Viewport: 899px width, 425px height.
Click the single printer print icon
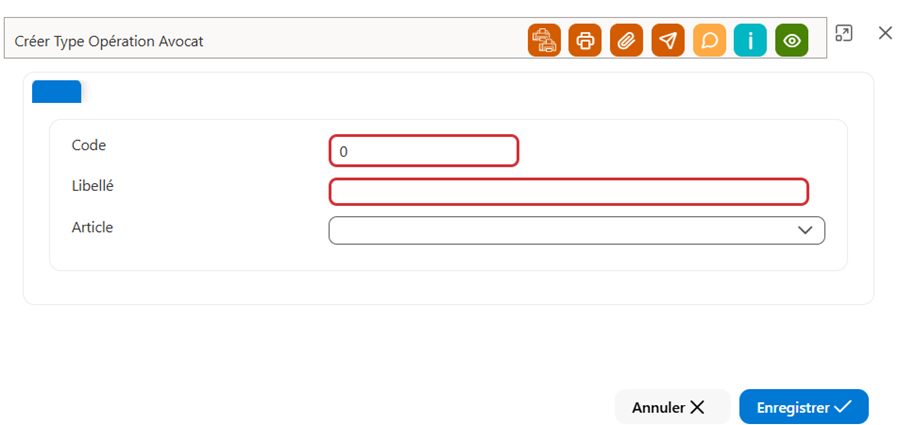pyautogui.click(x=585, y=40)
